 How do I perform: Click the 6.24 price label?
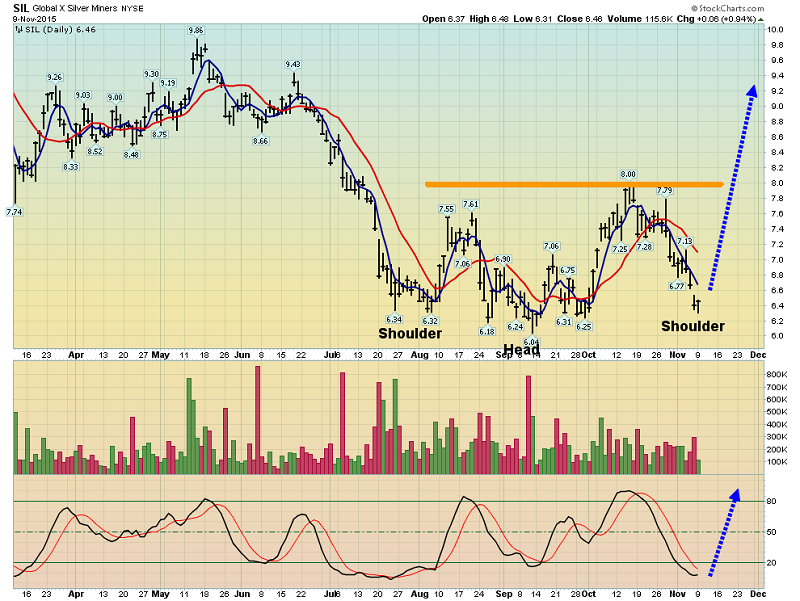tap(516, 327)
